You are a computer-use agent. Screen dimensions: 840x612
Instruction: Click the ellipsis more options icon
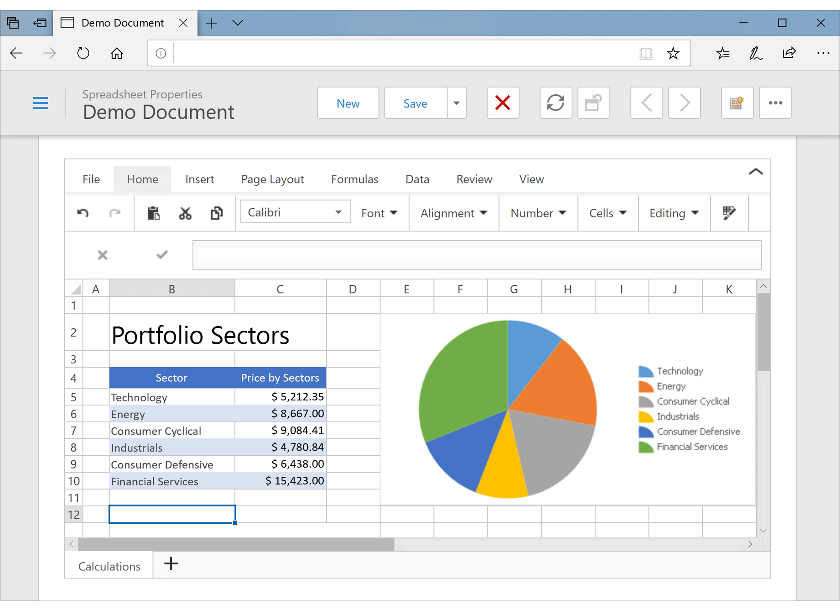775,102
